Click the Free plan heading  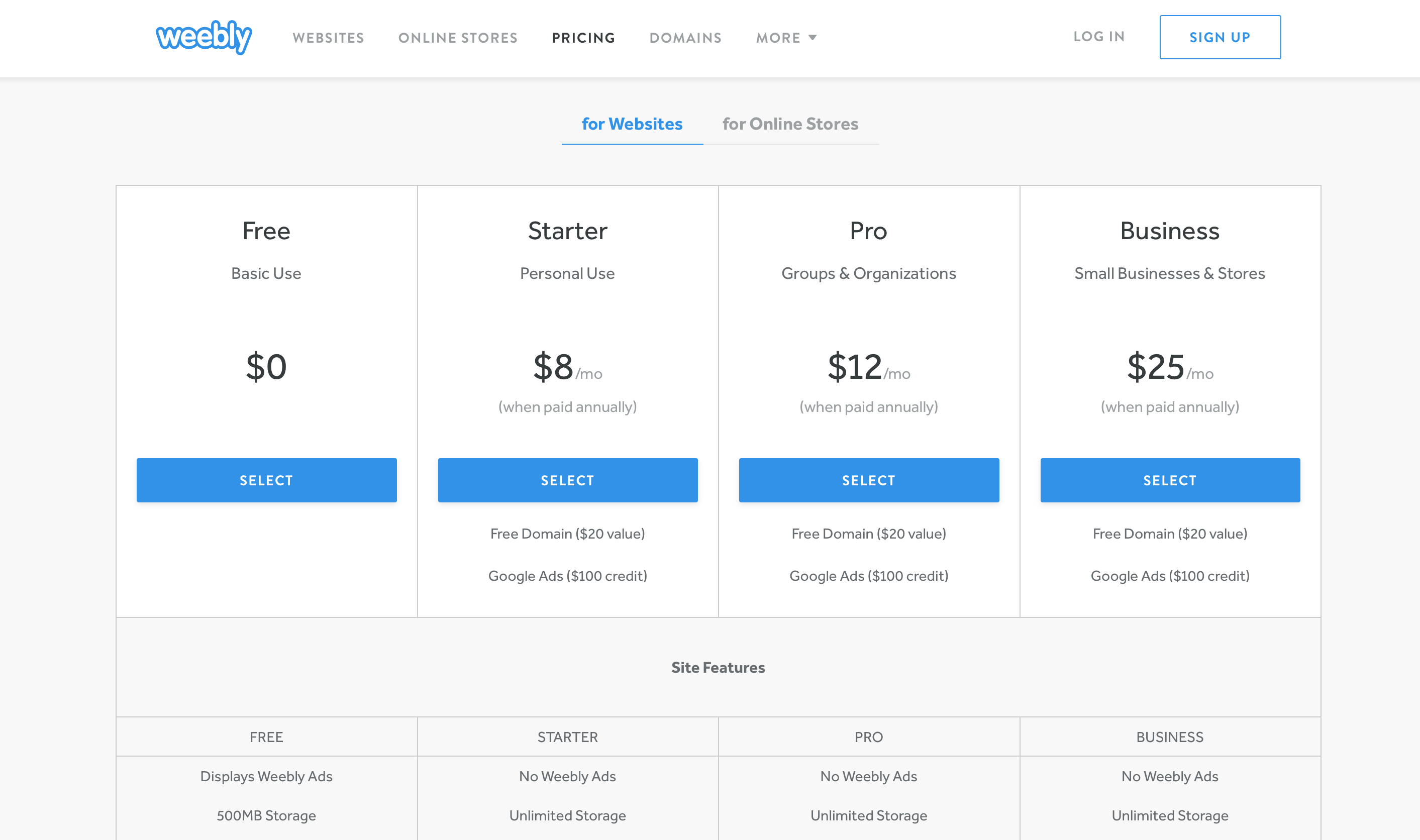[267, 231]
